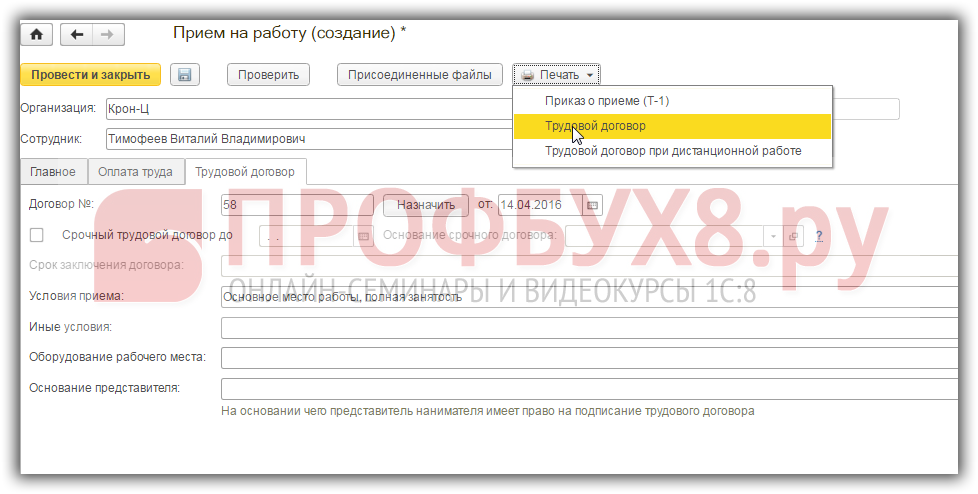Click open icon beside Основание срочного договора

coord(794,236)
